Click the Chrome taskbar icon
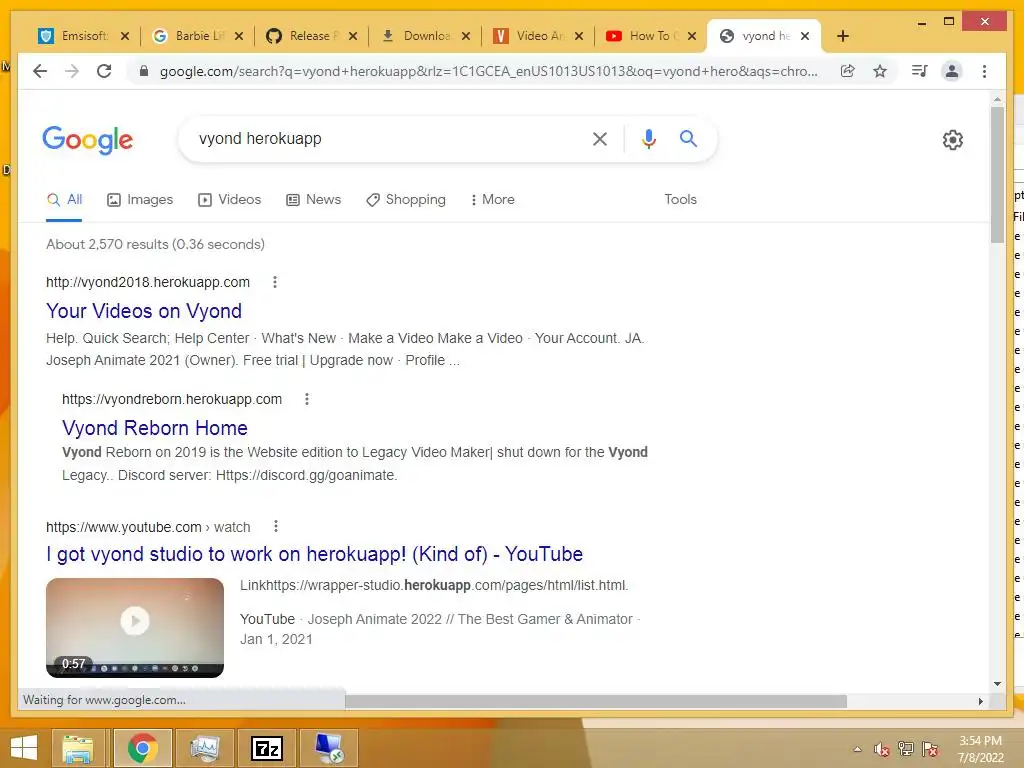Screen dimensions: 1024x768 pos(142,748)
